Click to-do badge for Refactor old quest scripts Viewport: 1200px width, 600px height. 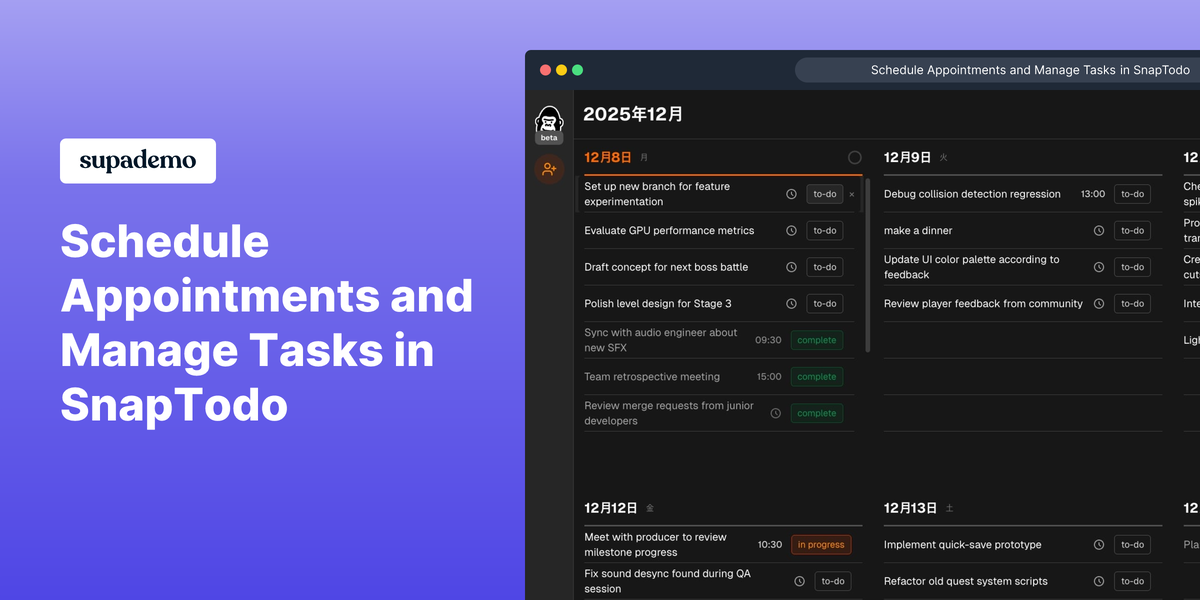[1132, 581]
